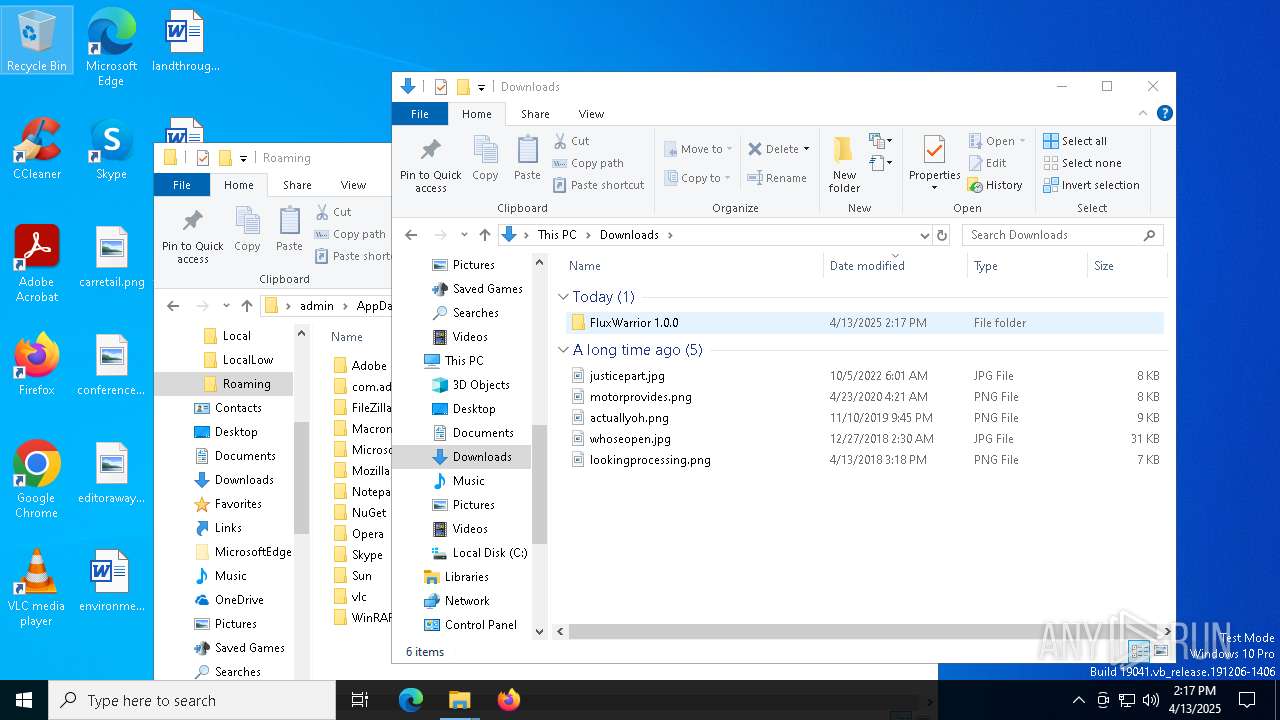Click the Search Downloads field
The image size is (1280, 720).
pyautogui.click(x=1063, y=235)
